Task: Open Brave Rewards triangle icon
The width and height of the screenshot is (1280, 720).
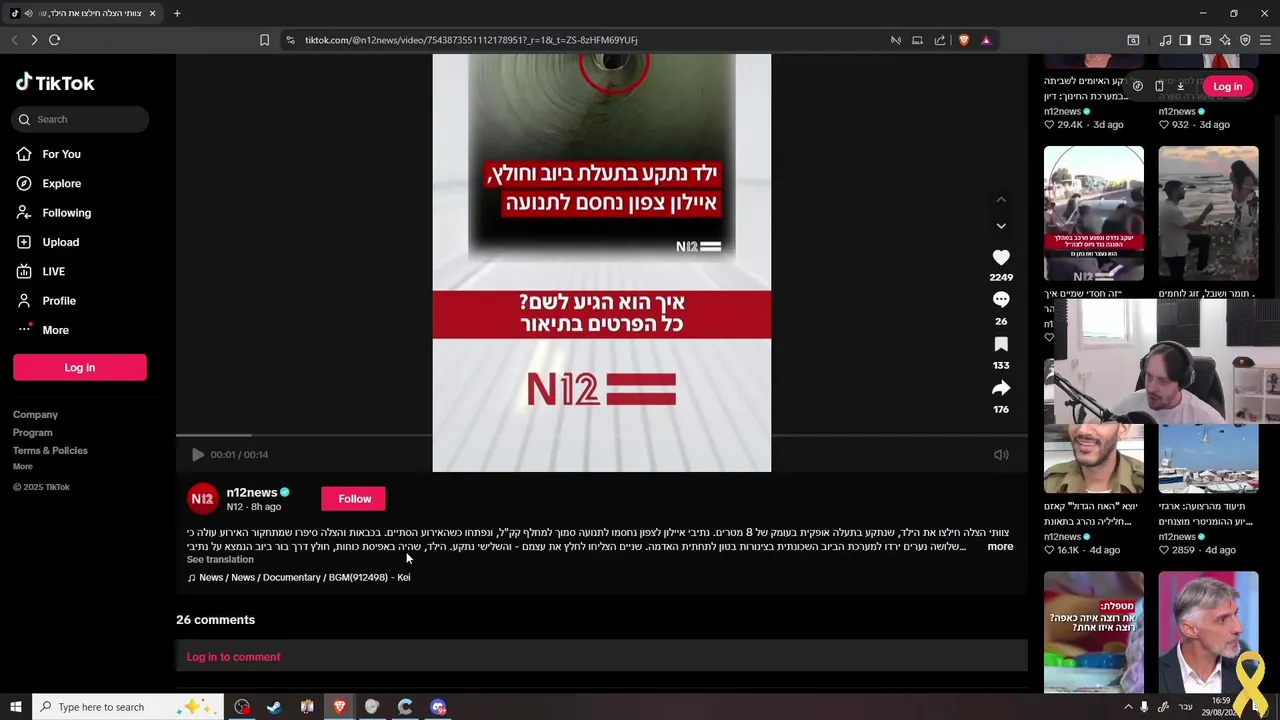Action: point(986,40)
